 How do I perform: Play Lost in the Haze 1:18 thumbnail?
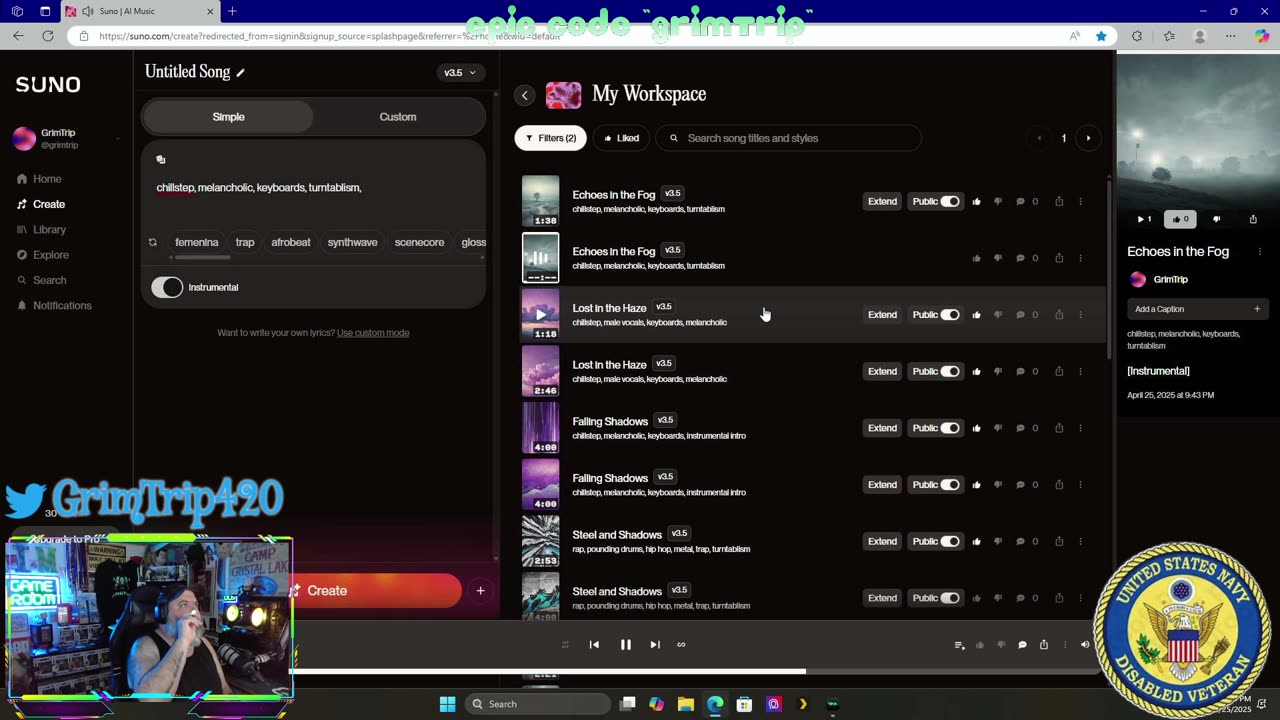click(541, 314)
